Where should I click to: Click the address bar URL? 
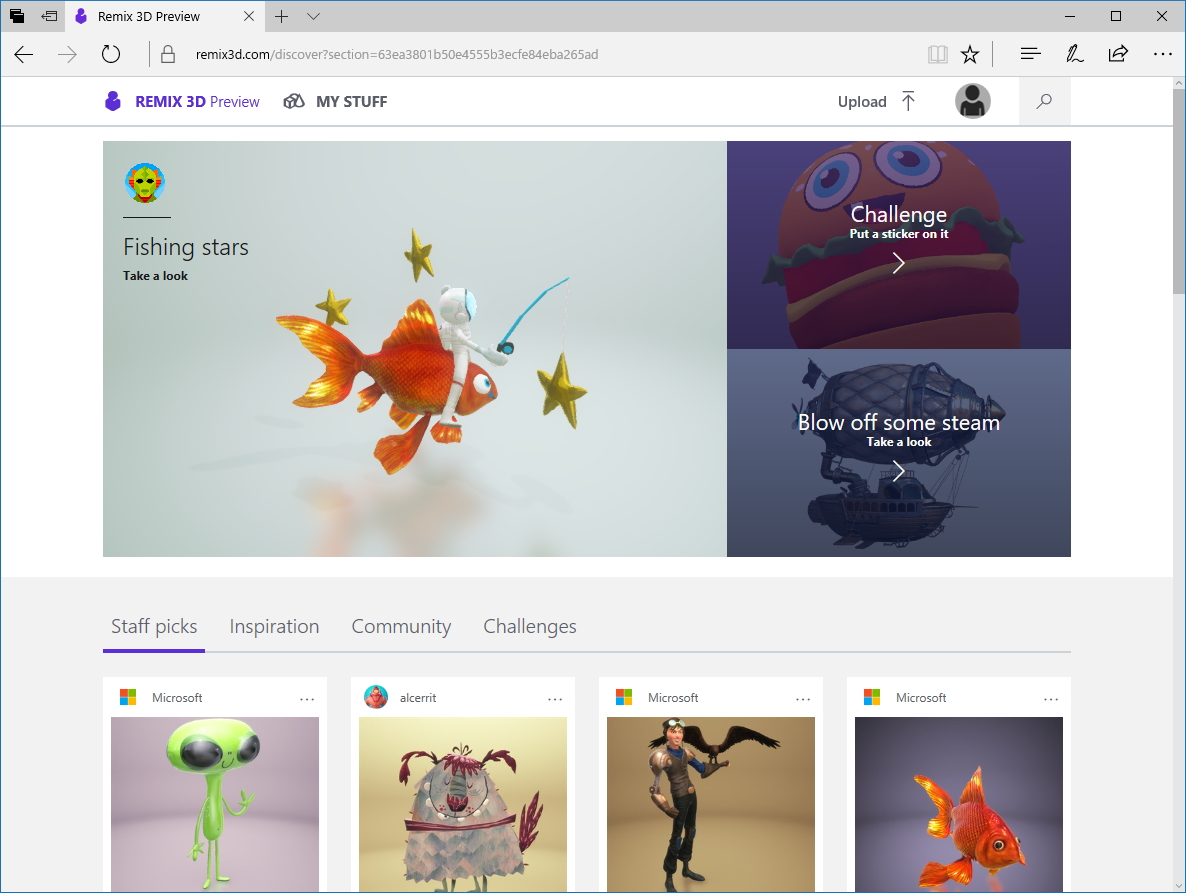point(396,54)
